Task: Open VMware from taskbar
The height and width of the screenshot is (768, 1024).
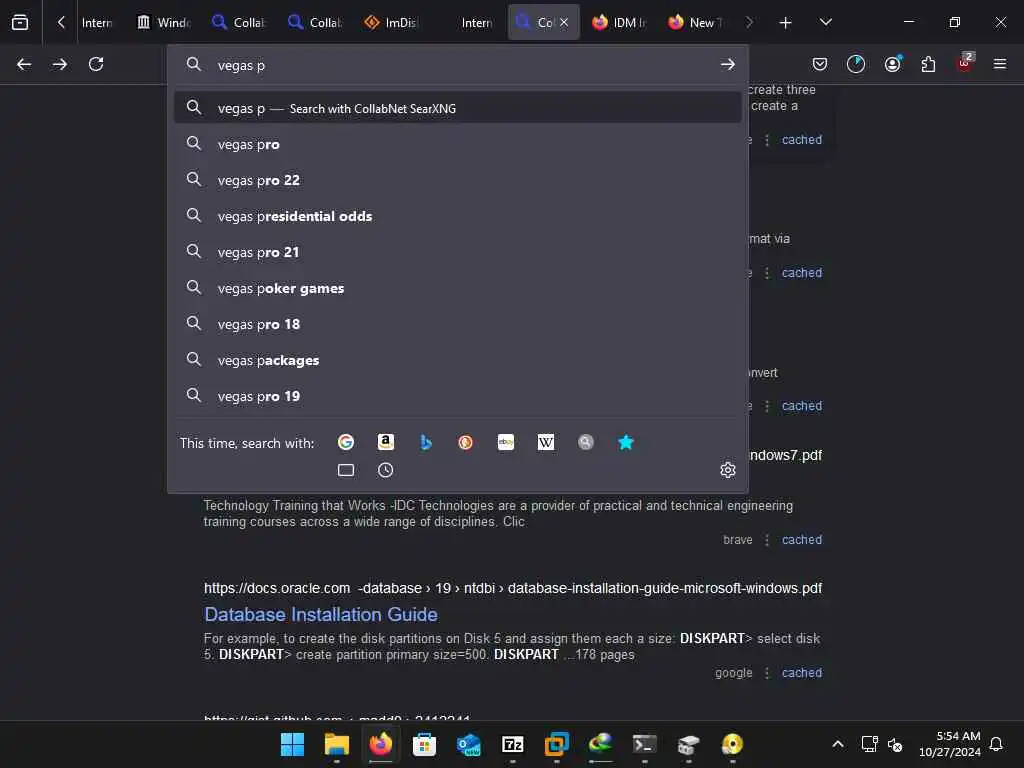Action: [x=556, y=744]
